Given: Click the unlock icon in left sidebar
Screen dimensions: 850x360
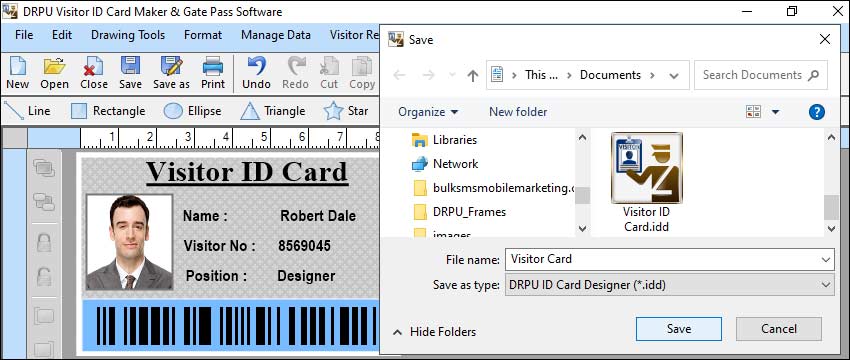Looking at the screenshot, I should 44,277.
